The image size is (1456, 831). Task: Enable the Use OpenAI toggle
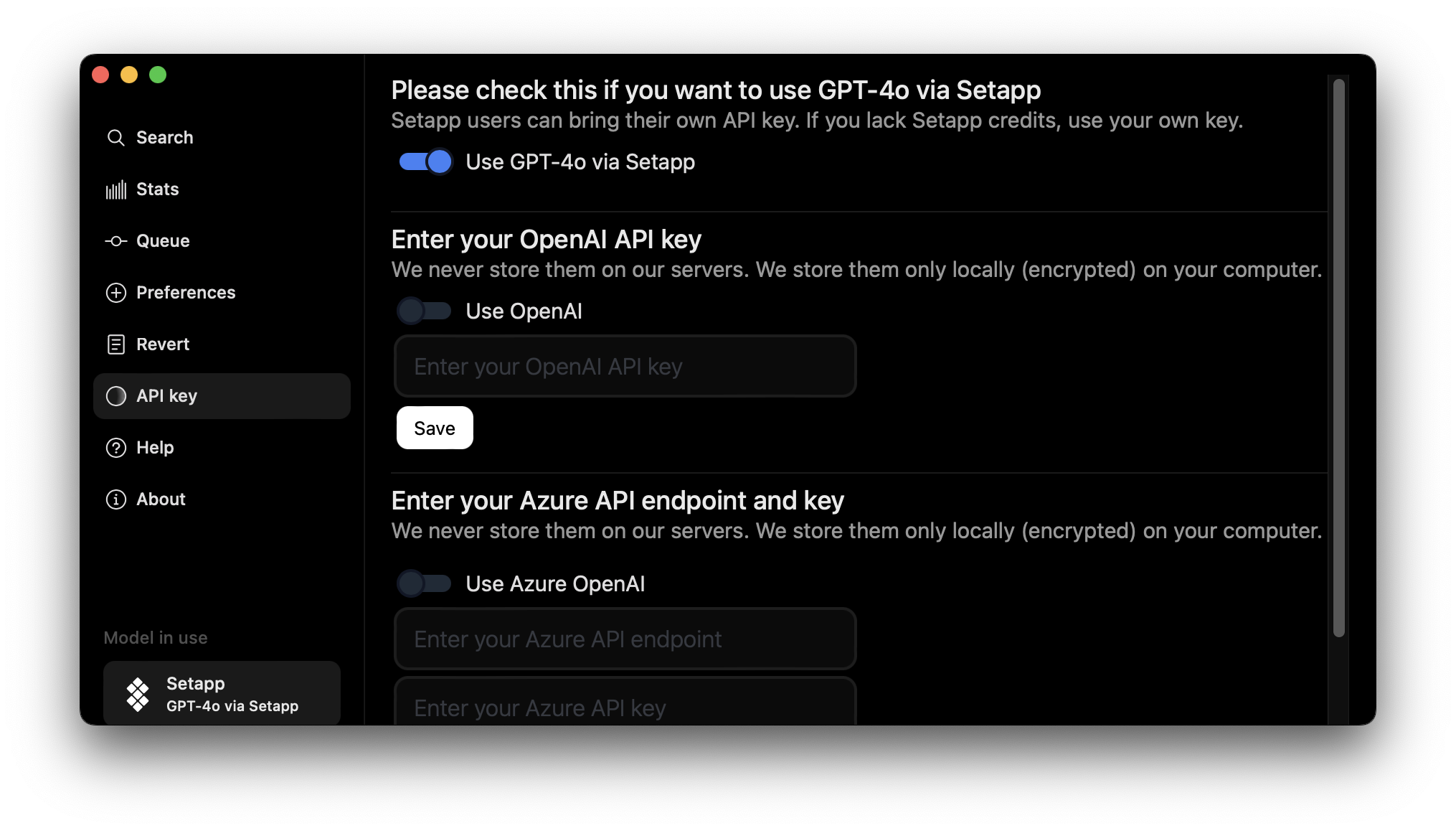tap(424, 311)
